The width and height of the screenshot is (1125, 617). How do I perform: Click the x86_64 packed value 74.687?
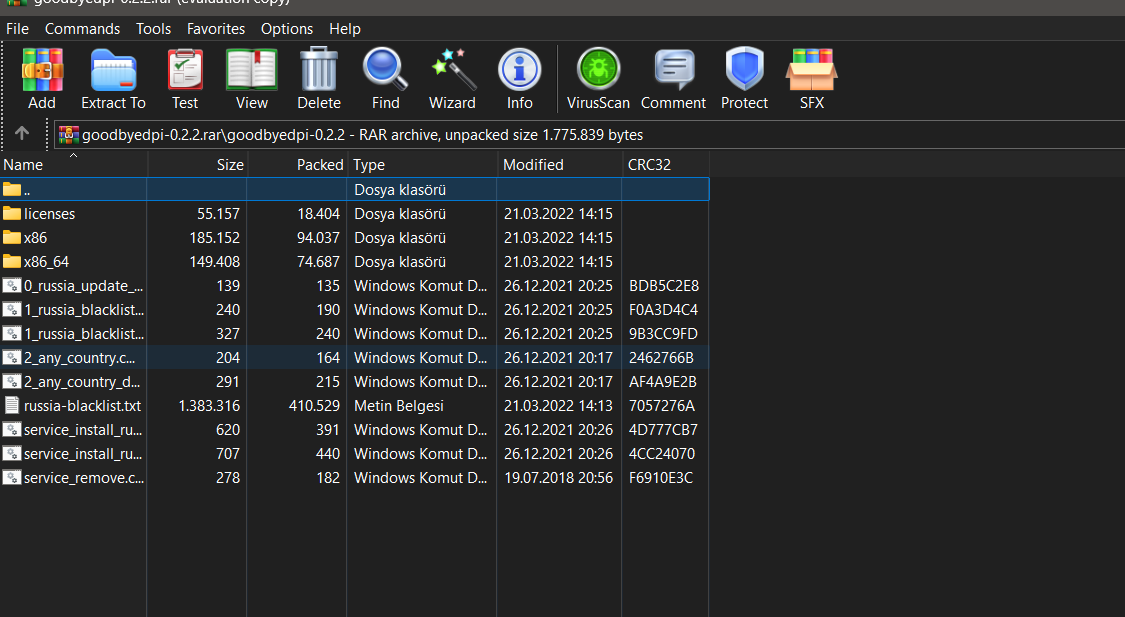(318, 261)
